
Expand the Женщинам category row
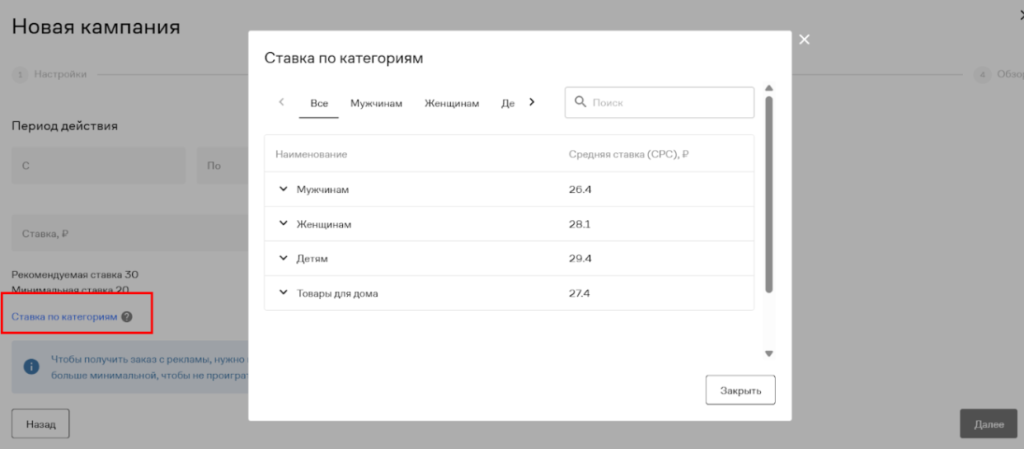point(283,224)
